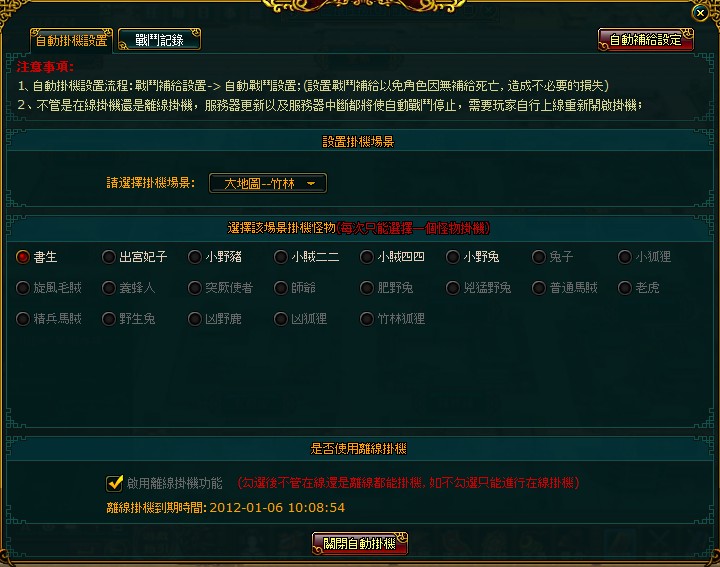Click the dropdown arrow beside 竹林

pyautogui.click(x=311, y=184)
